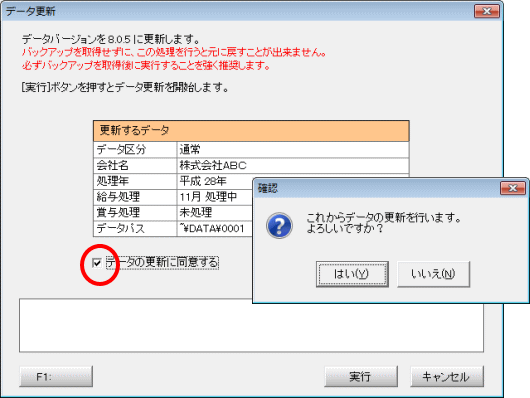
Task: Click the 賞与処理 row label
Action: pyautogui.click(x=135, y=213)
